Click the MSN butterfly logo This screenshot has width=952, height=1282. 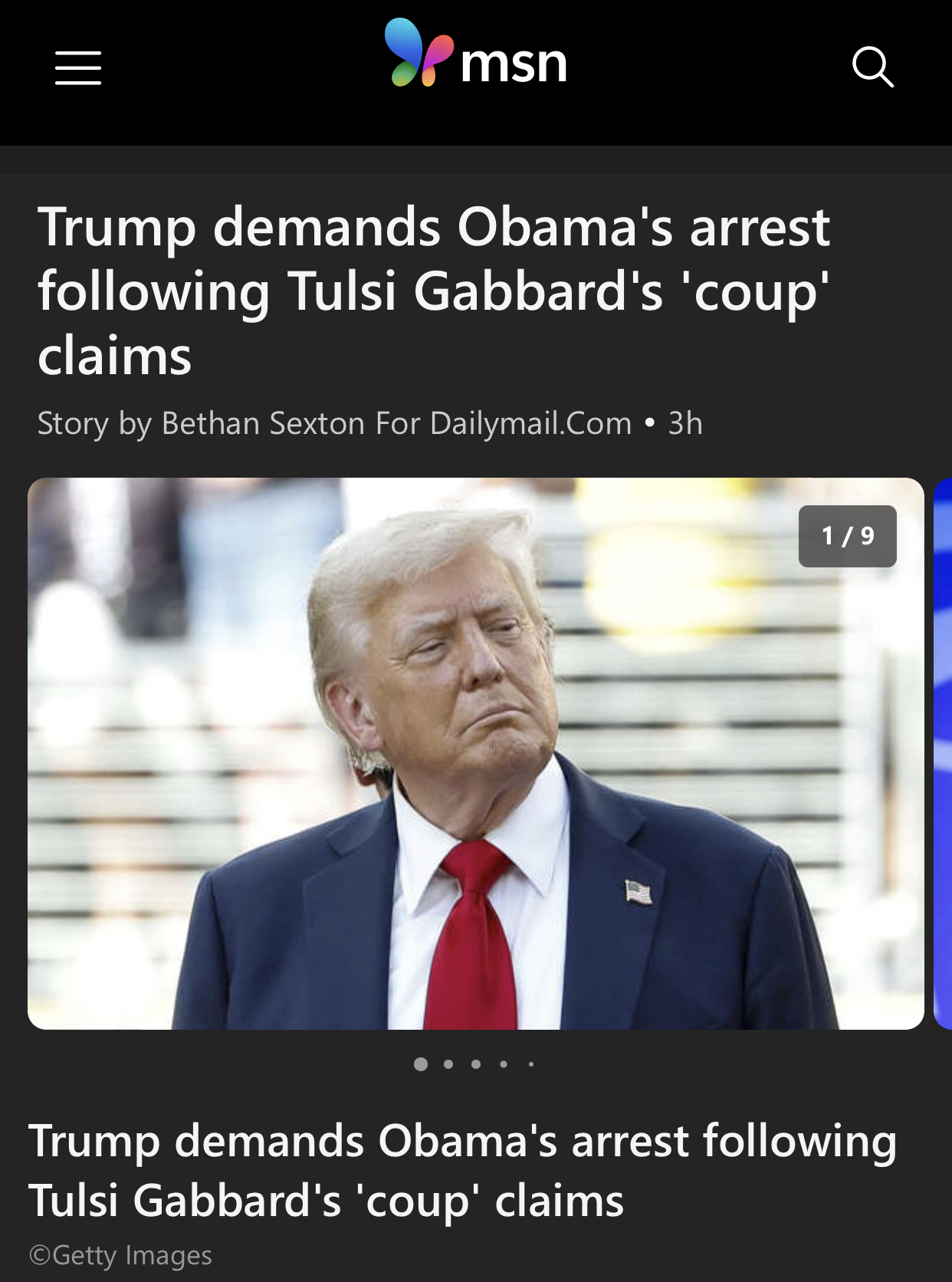(x=418, y=53)
